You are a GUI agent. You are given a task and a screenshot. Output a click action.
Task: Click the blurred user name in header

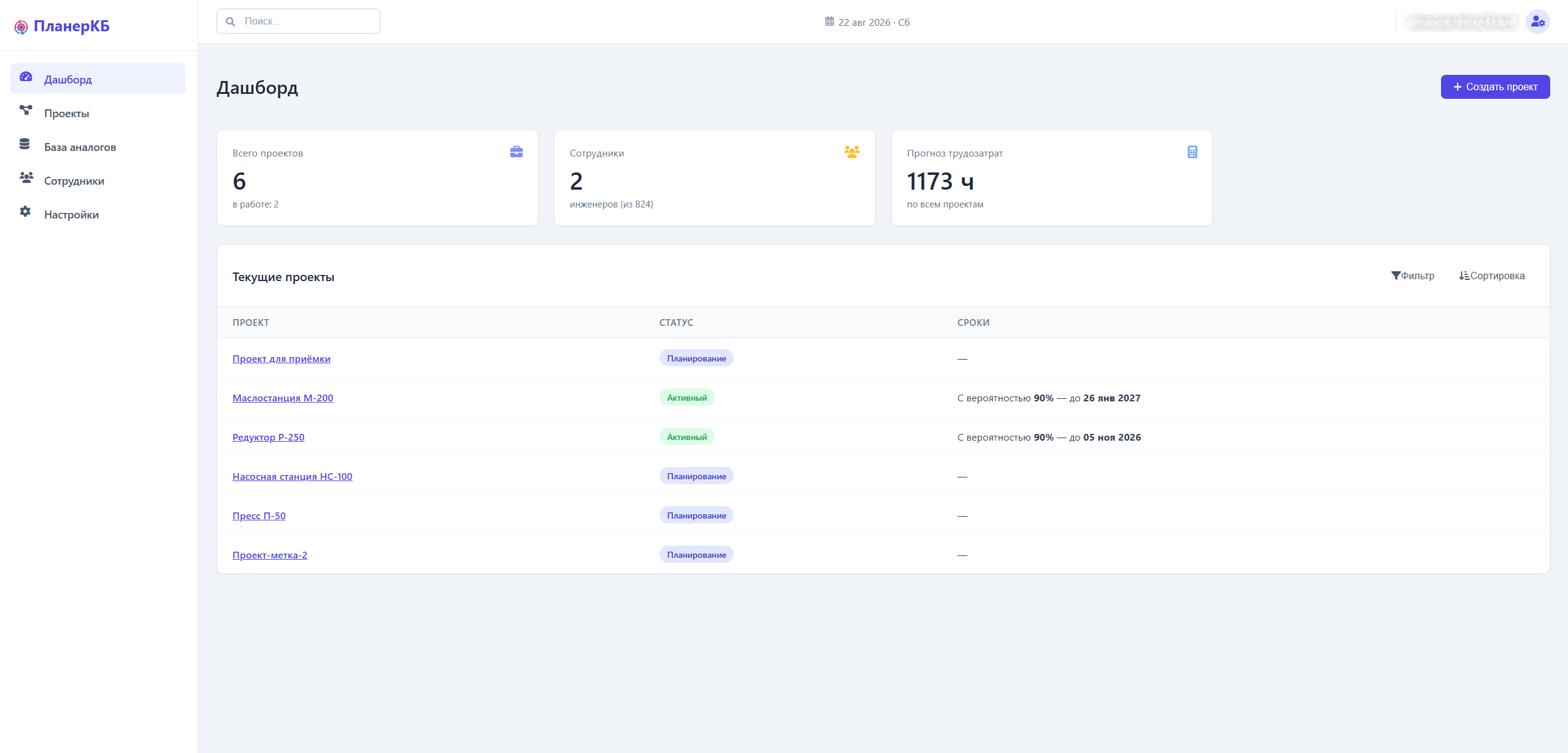[1462, 22]
